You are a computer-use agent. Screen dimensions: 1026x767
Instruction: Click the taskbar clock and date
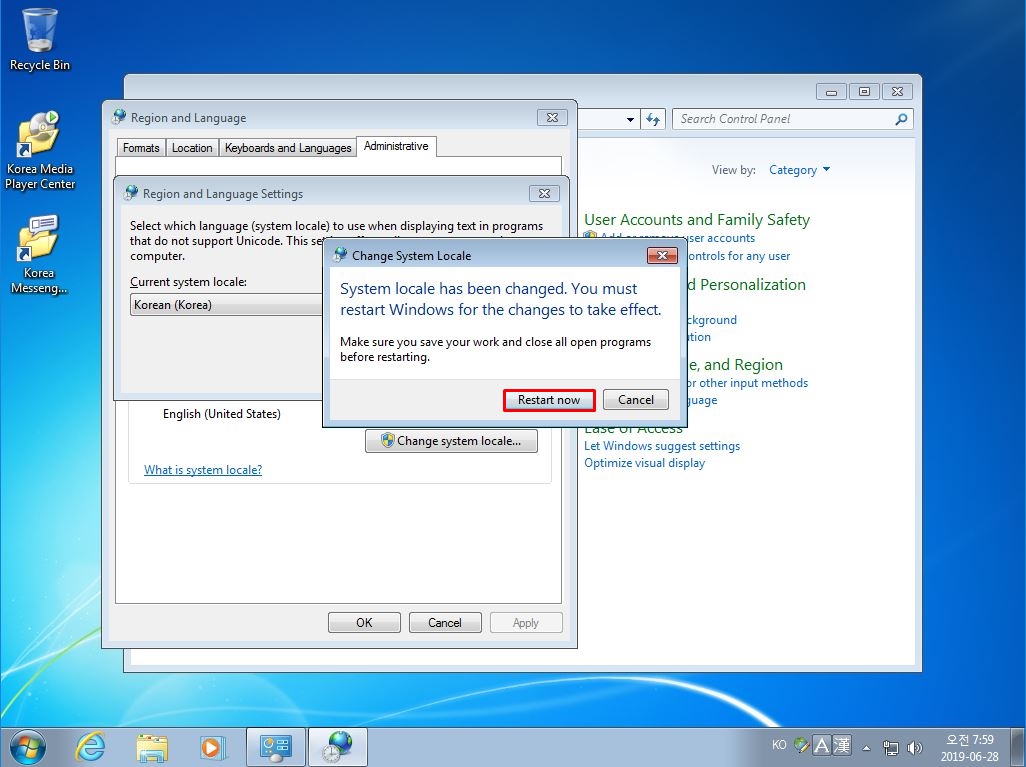[x=970, y=747]
